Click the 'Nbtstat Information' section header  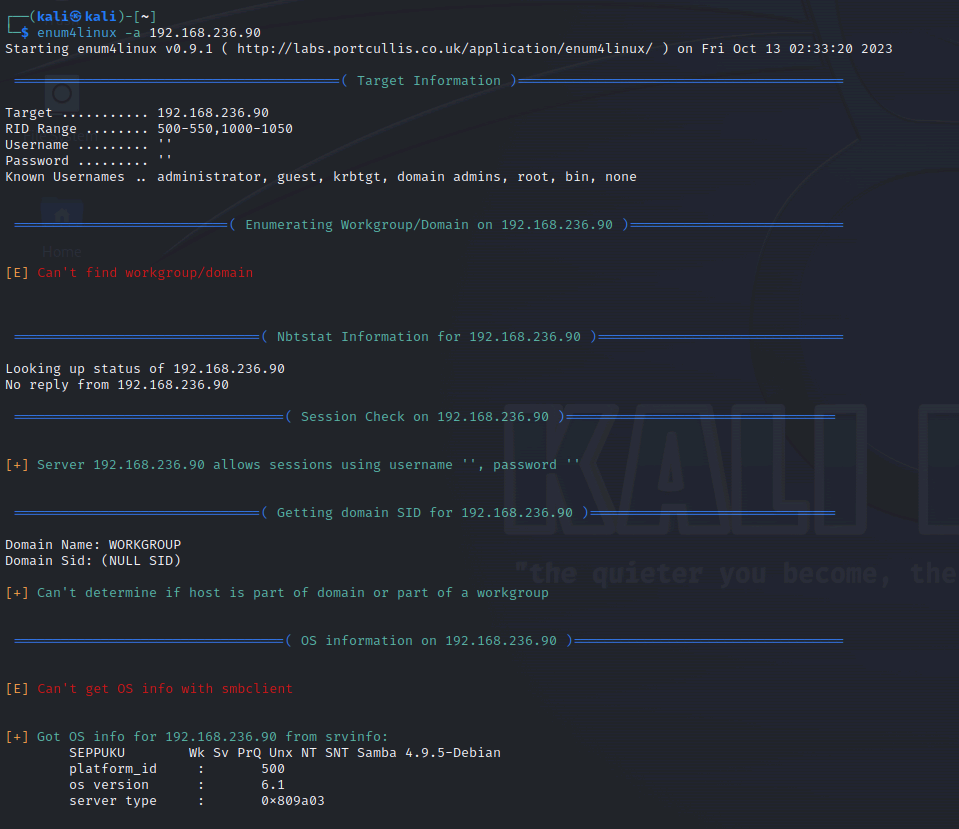429,336
